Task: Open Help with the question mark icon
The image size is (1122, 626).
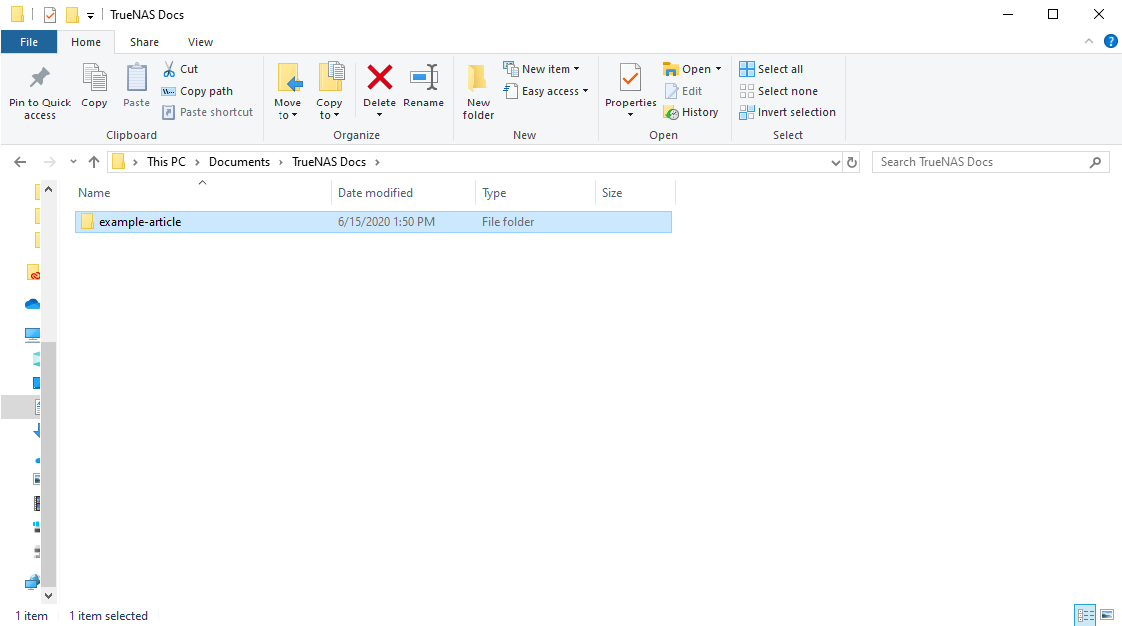Action: point(1111,41)
